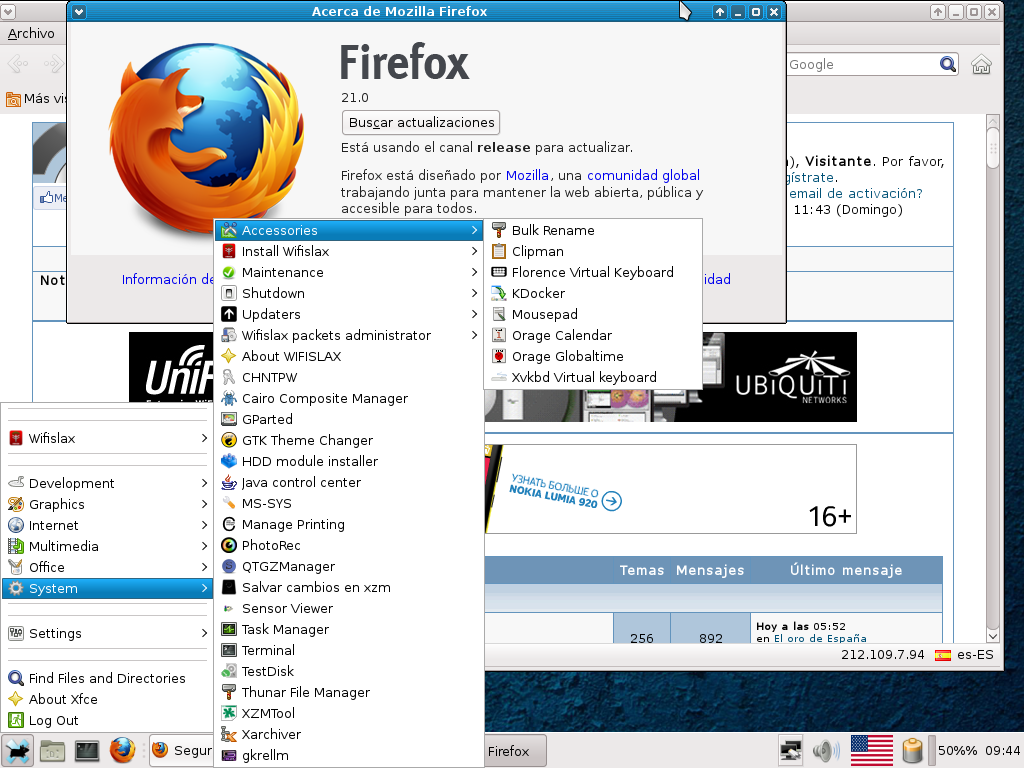Image resolution: width=1024 pixels, height=768 pixels.
Task: Follow the comunidad global link
Action: (x=643, y=175)
